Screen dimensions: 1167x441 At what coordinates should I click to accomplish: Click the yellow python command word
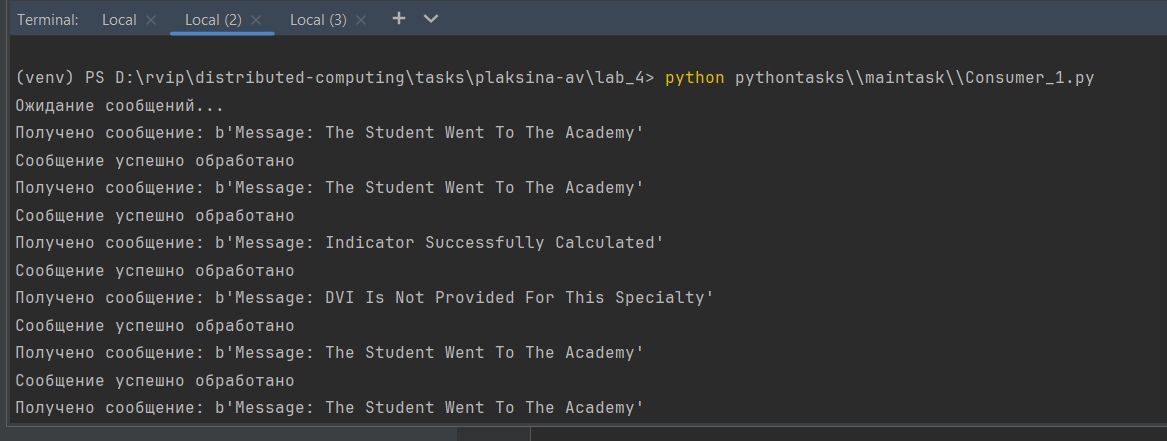click(x=694, y=78)
